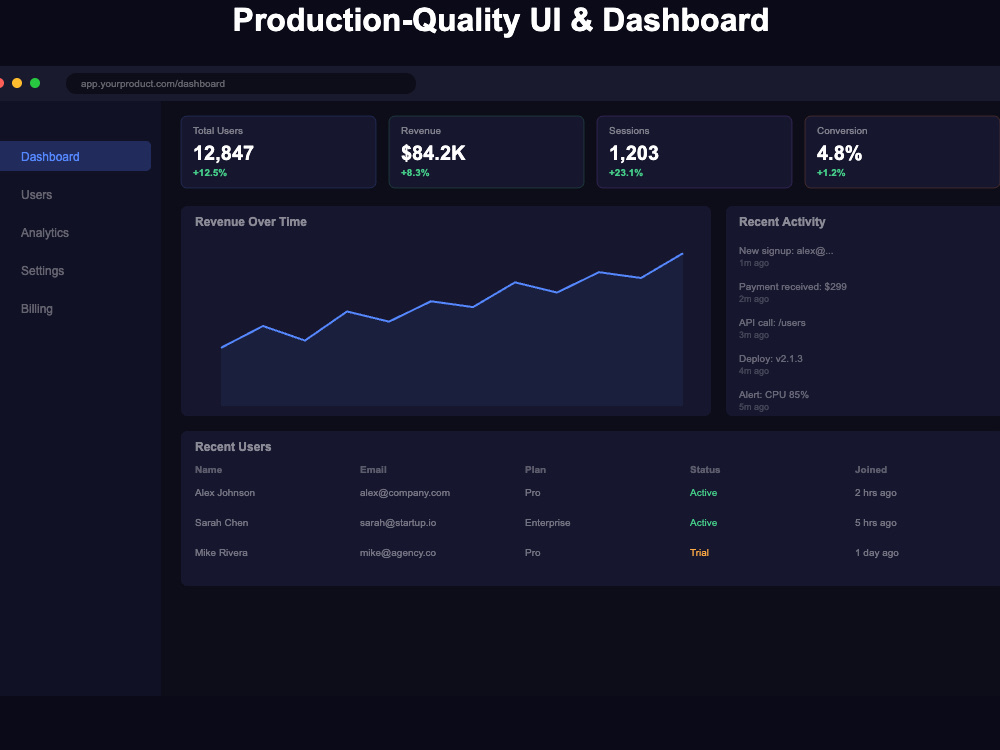
Task: Click the Enterprise plan cell
Action: click(547, 523)
